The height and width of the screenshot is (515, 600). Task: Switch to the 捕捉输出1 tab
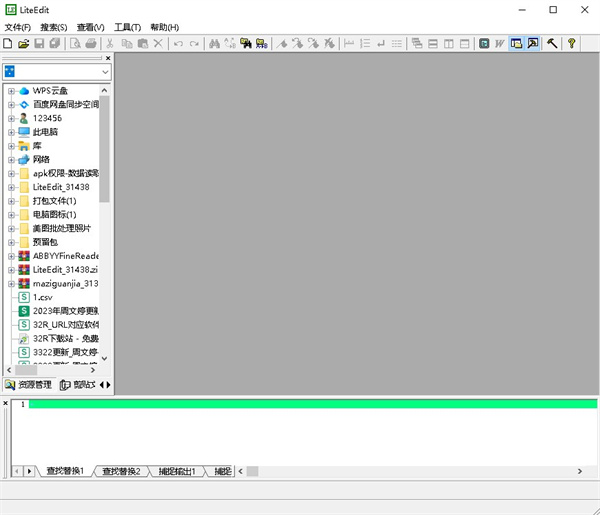click(x=177, y=471)
